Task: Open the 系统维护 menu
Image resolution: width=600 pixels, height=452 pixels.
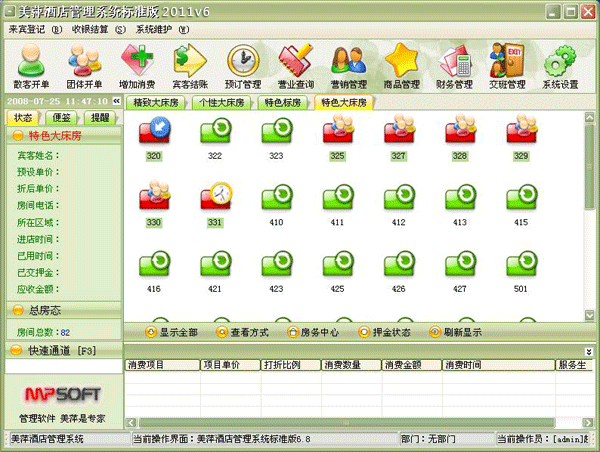Action: click(x=159, y=30)
